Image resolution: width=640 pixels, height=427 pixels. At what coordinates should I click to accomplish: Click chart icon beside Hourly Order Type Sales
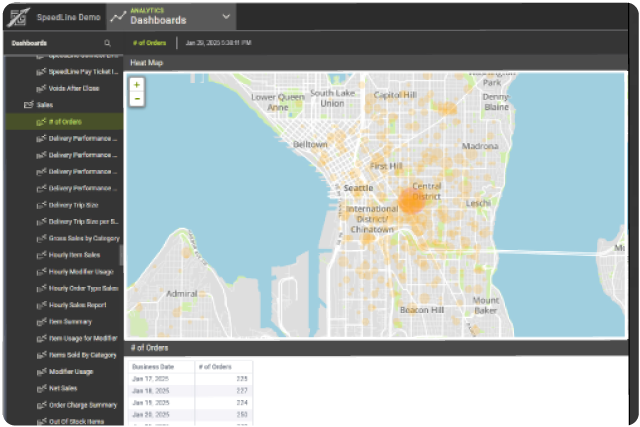(41, 288)
